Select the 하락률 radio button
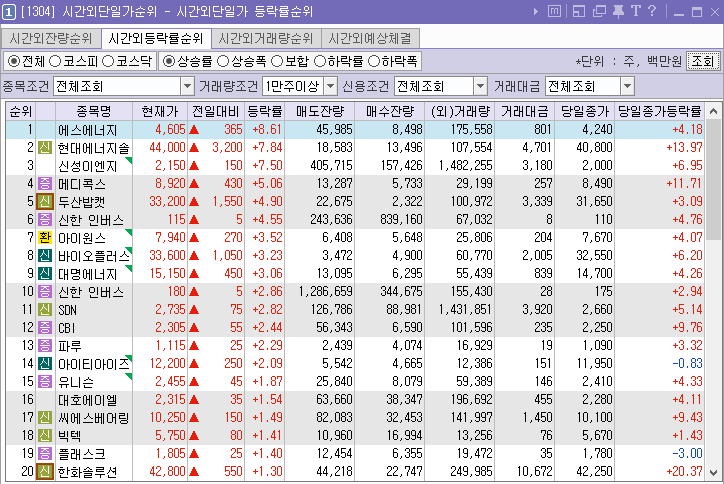This screenshot has width=724, height=484. tap(320, 61)
